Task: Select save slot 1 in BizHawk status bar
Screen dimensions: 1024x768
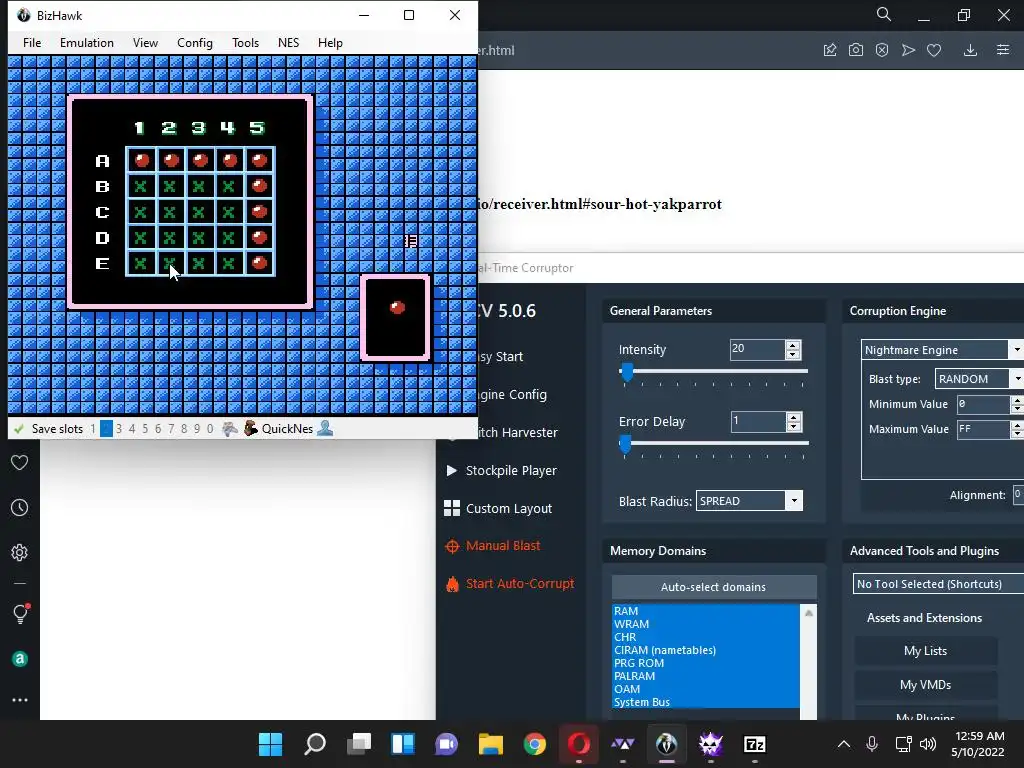Action: click(x=93, y=428)
